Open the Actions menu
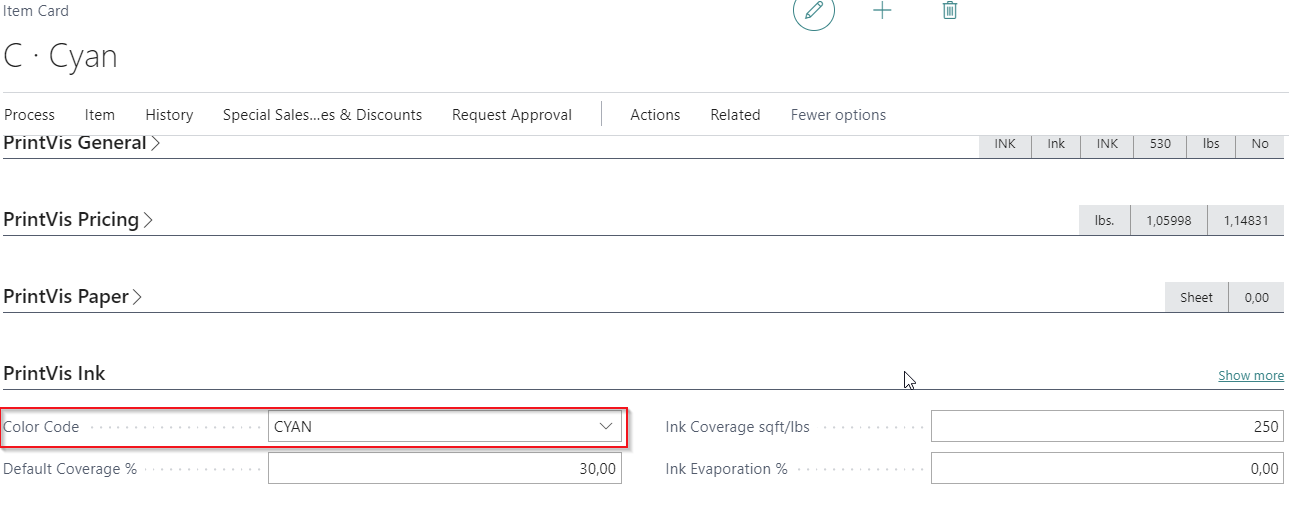 click(655, 115)
